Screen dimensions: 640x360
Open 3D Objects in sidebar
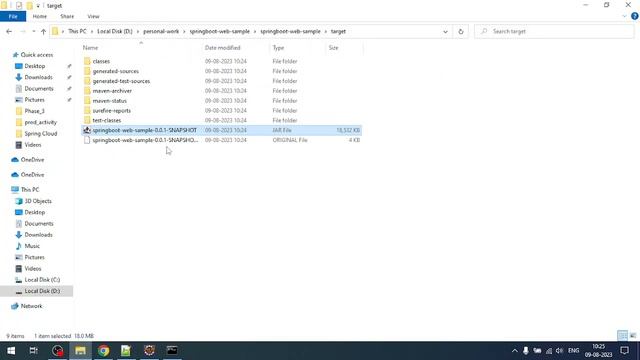[38, 201]
